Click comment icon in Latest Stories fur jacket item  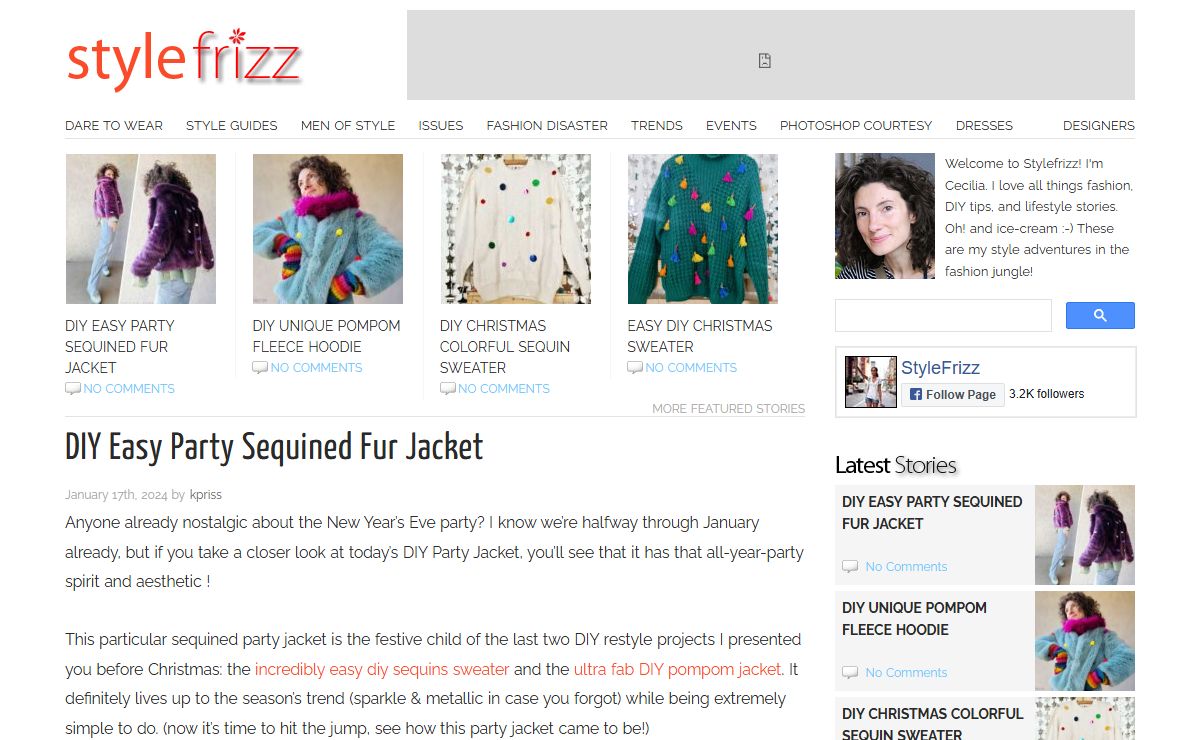coord(850,566)
